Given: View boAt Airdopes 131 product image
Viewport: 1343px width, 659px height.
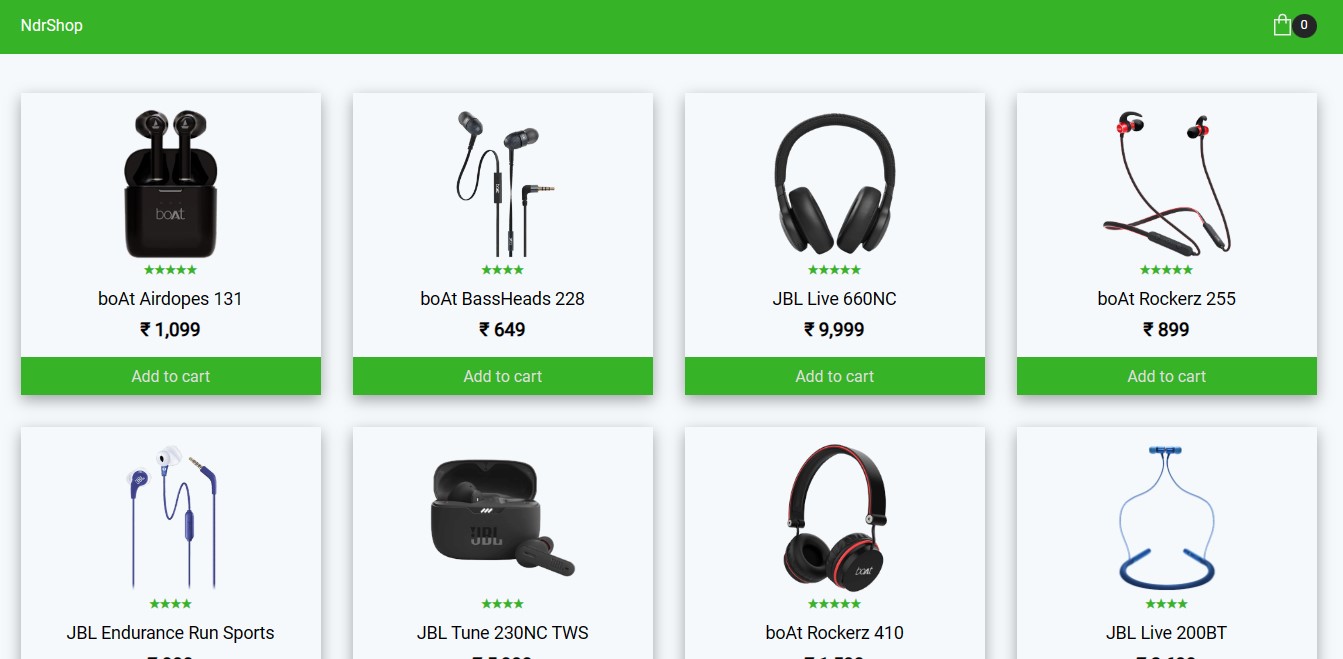Looking at the screenshot, I should (170, 184).
